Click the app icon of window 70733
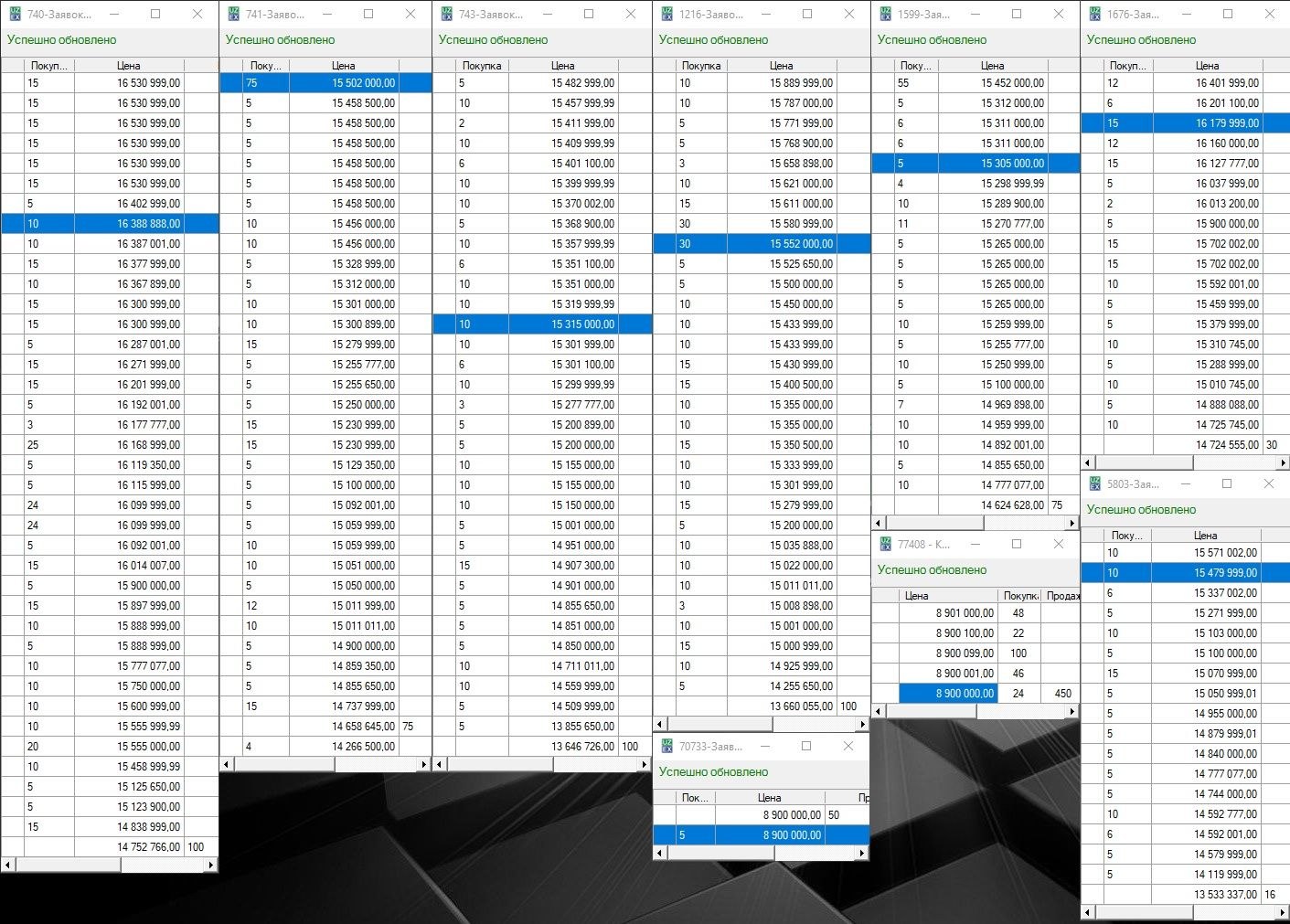Screen dimensions: 1290x924 click(x=666, y=747)
